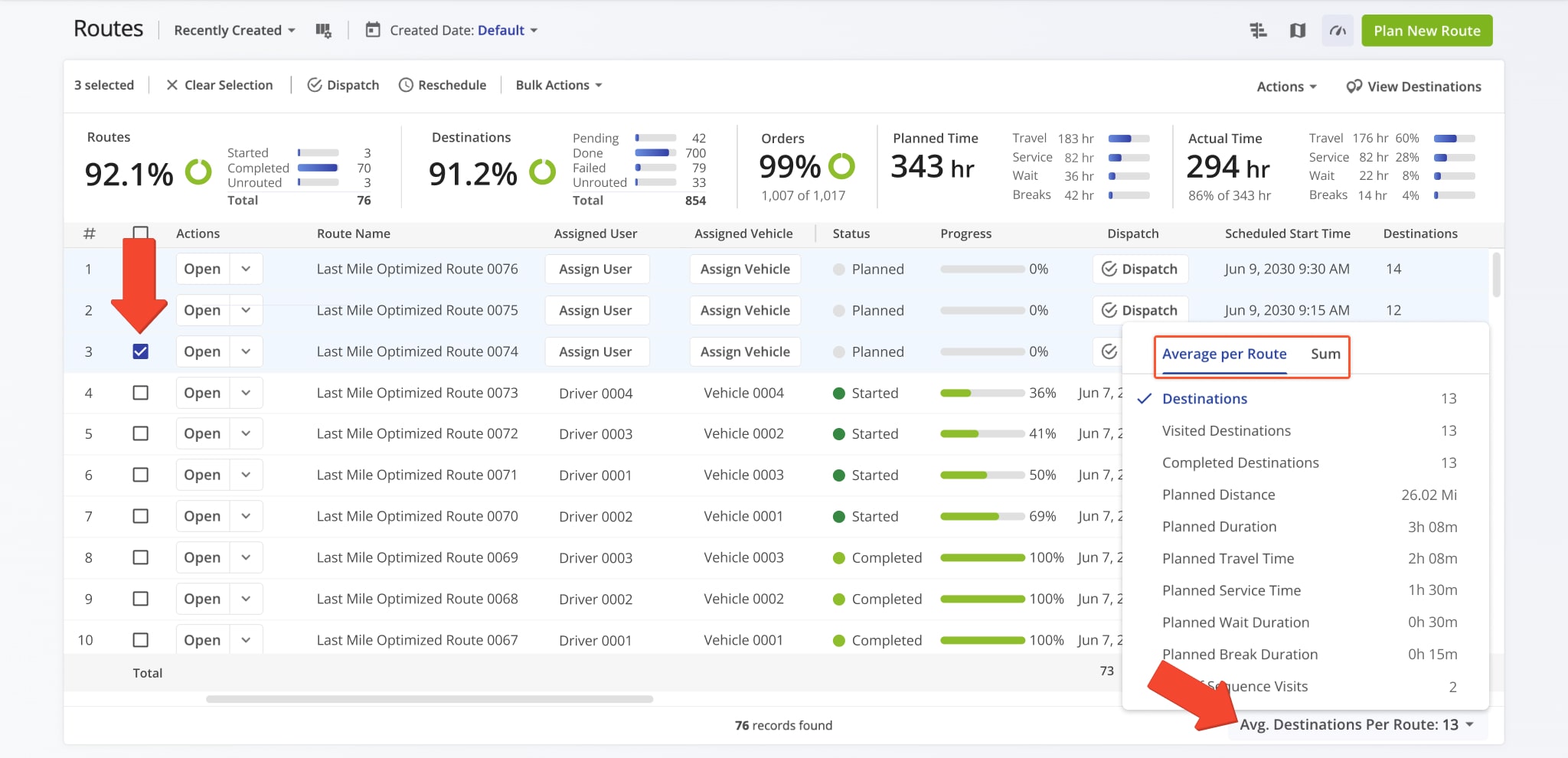Select the Average per Route tab

click(x=1223, y=354)
